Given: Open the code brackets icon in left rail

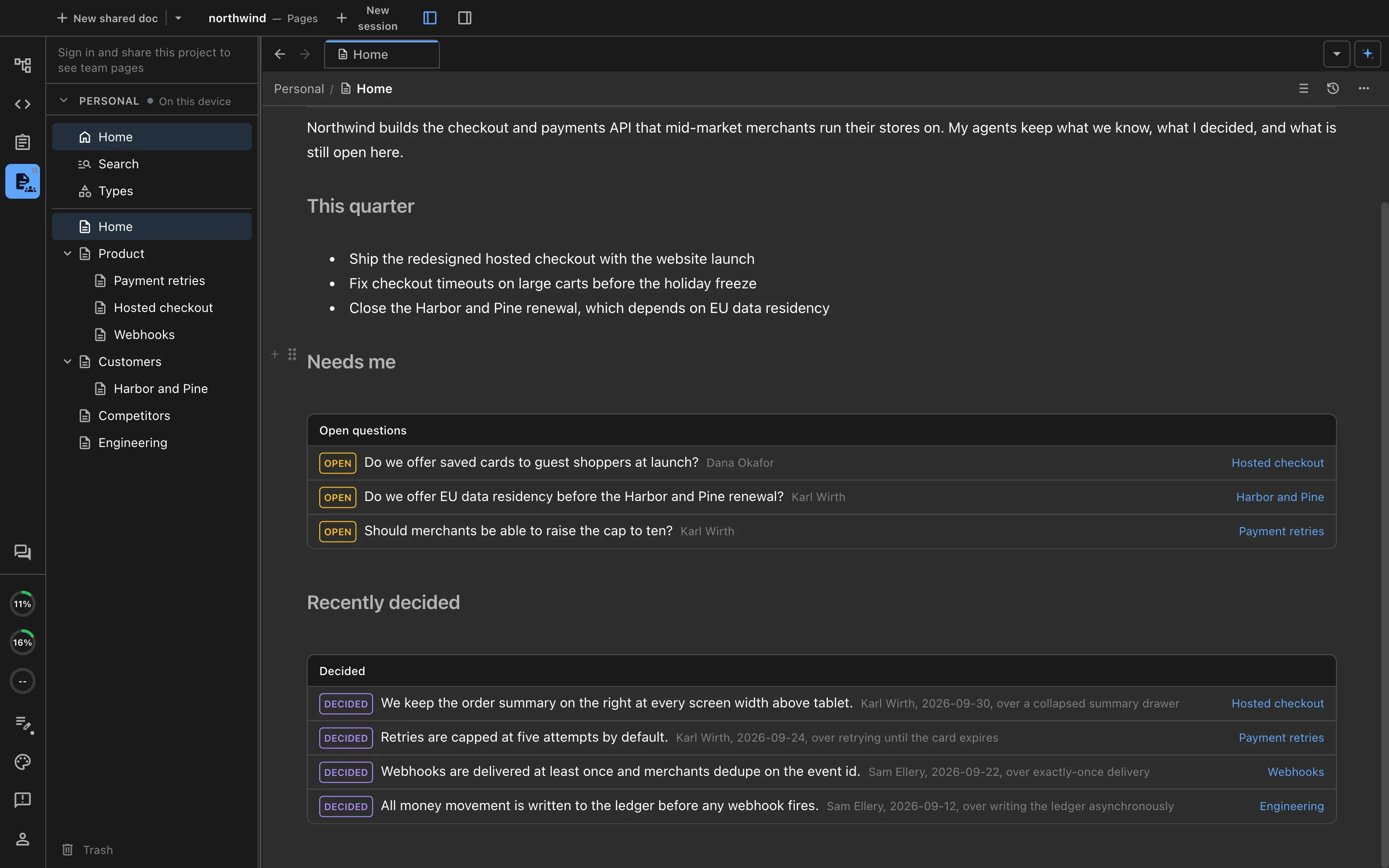Looking at the screenshot, I should [x=22, y=104].
